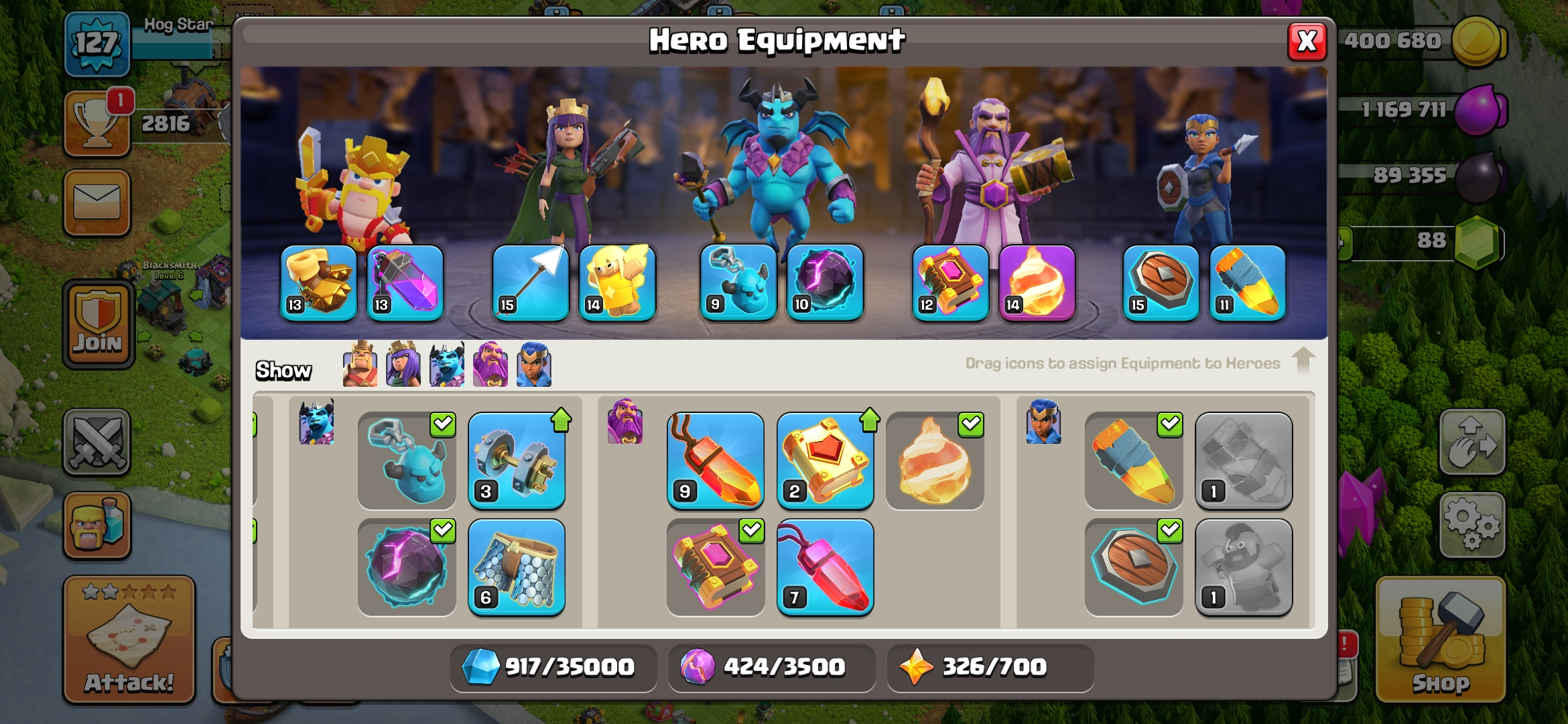
Task: Pick the Noble Iron level 3 dumbbell
Action: coord(517,461)
